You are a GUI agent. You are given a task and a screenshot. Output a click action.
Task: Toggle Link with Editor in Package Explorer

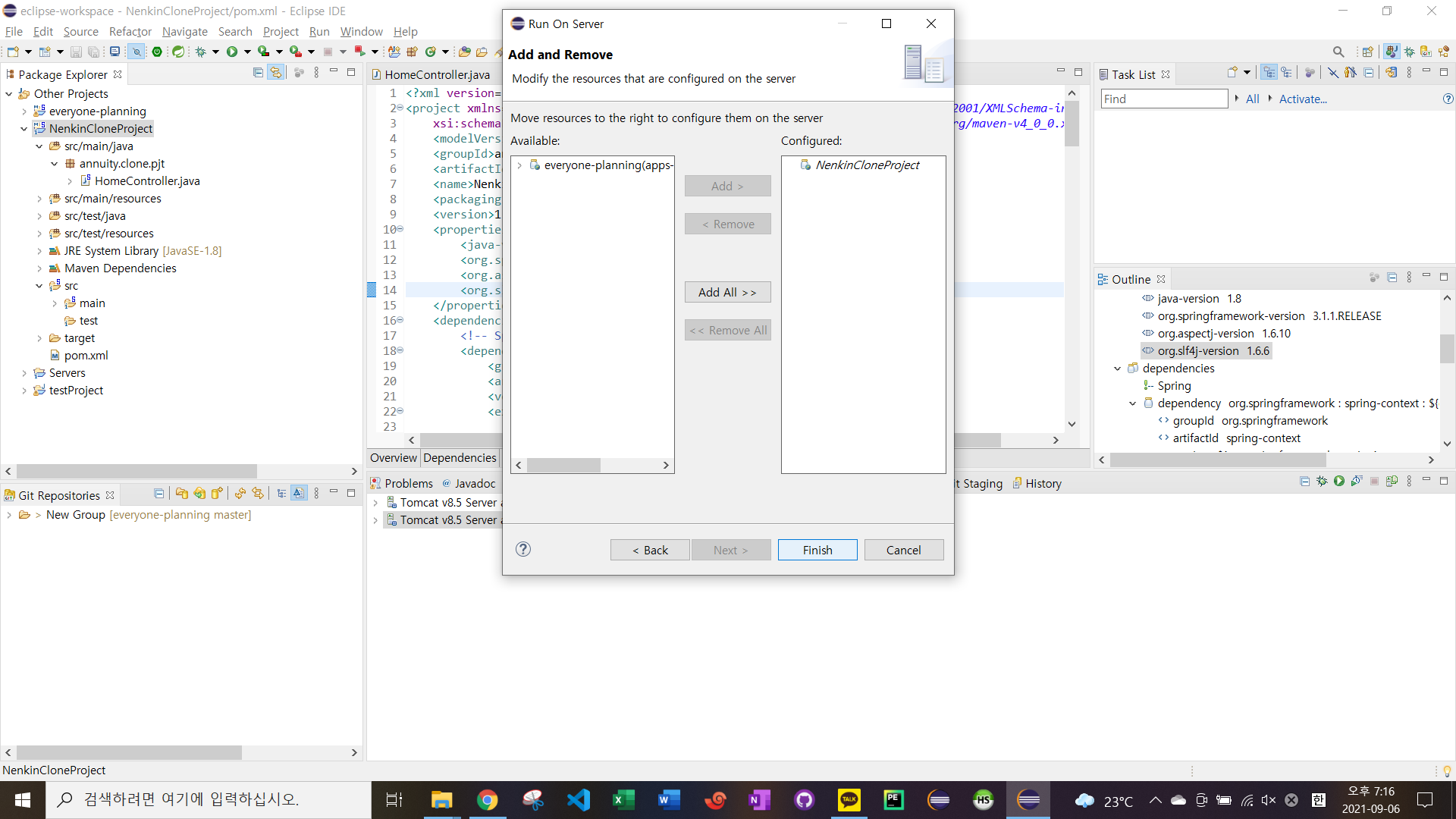(276, 73)
